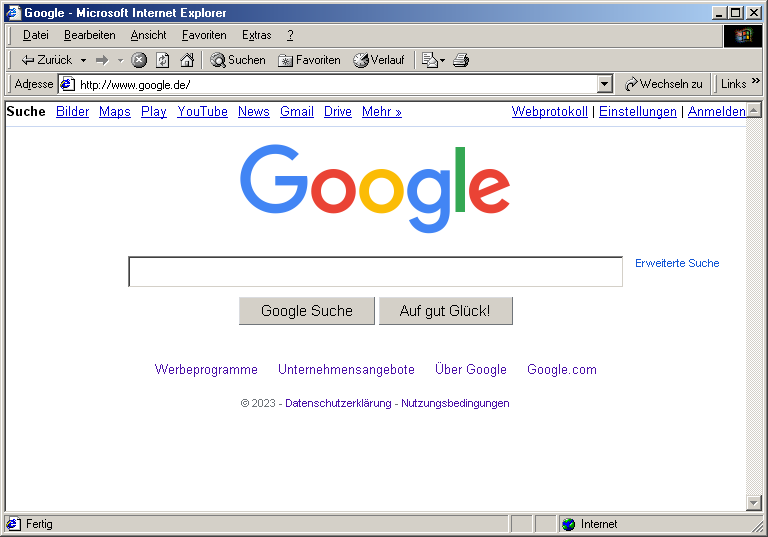768x537 pixels.
Task: Open the Über Google link
Action: (471, 369)
